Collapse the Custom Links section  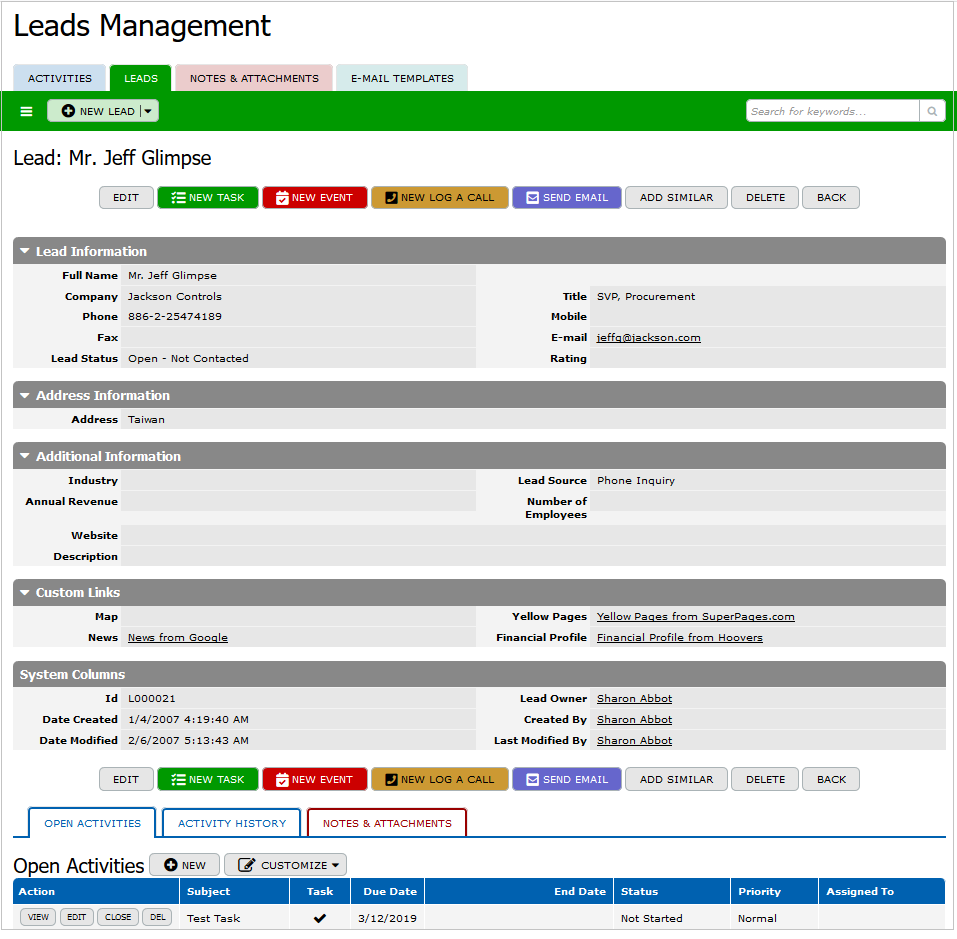coord(25,592)
